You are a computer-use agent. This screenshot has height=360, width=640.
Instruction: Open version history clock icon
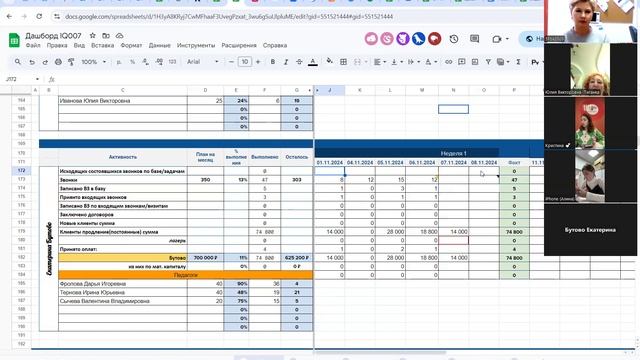454,39
